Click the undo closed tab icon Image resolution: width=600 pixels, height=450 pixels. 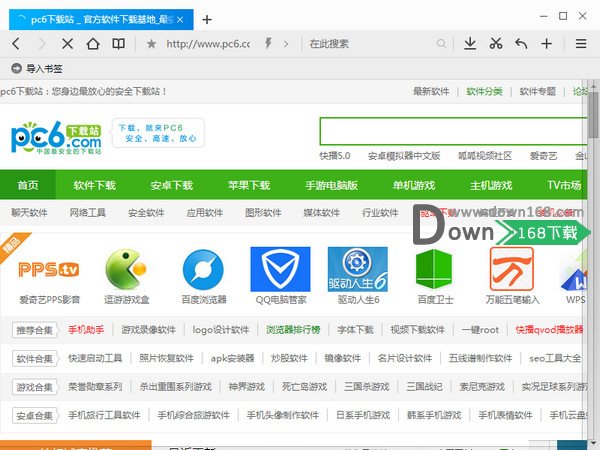coord(521,44)
